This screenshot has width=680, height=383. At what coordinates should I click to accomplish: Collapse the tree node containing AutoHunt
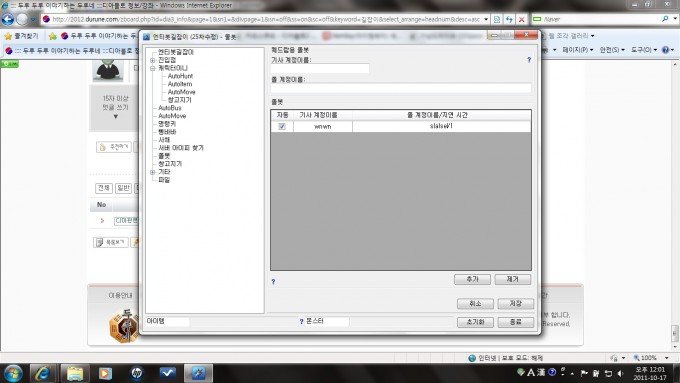(x=153, y=68)
